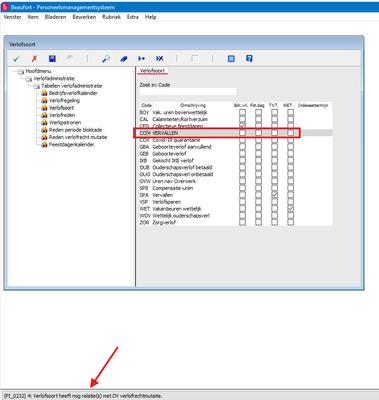Click the Hoofdmenu folder icon
Screen dimensions: 379x400
(x=21, y=71)
